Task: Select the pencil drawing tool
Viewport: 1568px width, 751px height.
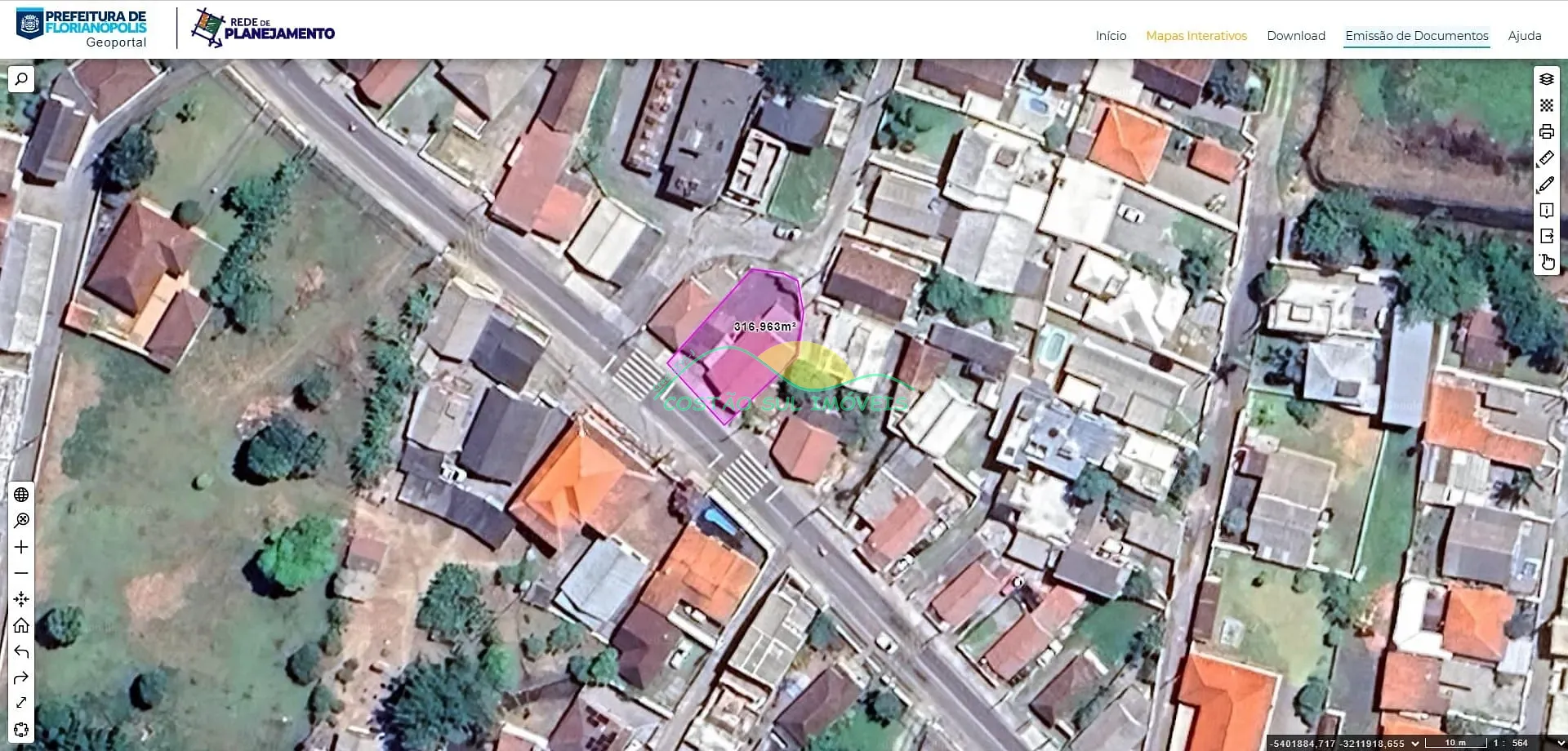Action: [1546, 184]
